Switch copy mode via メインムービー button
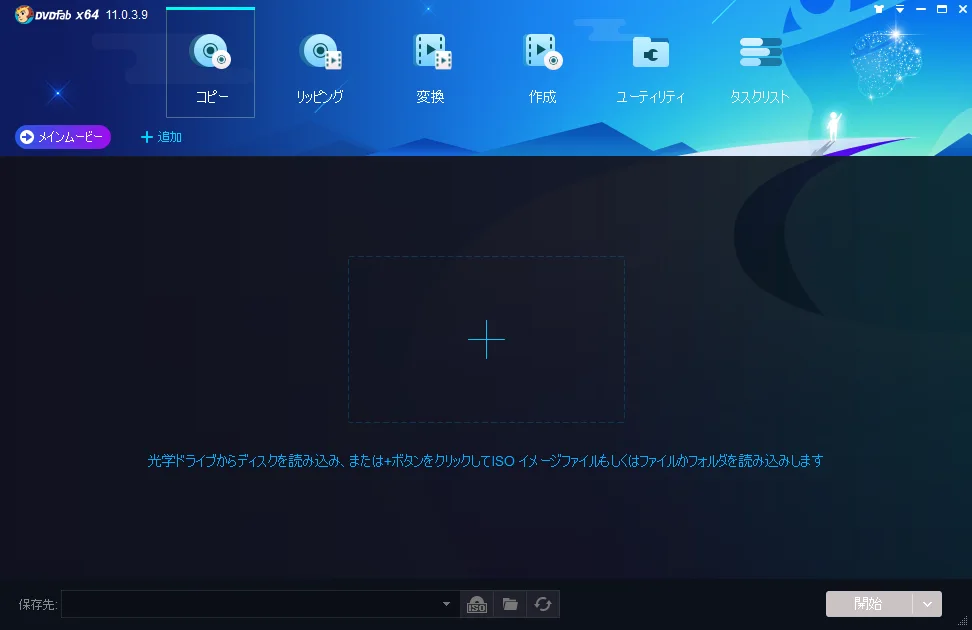Image resolution: width=972 pixels, height=630 pixels. point(62,137)
